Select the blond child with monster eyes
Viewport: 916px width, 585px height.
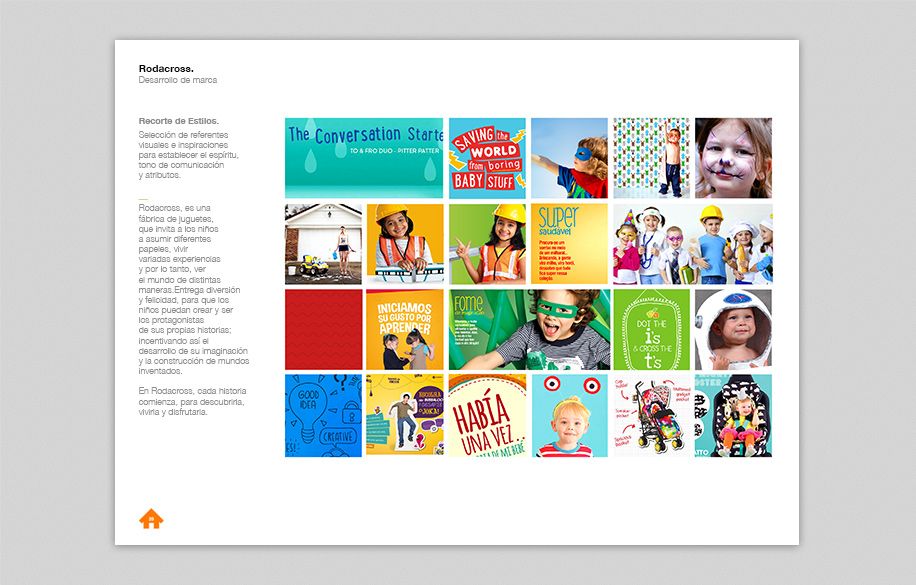[x=570, y=416]
